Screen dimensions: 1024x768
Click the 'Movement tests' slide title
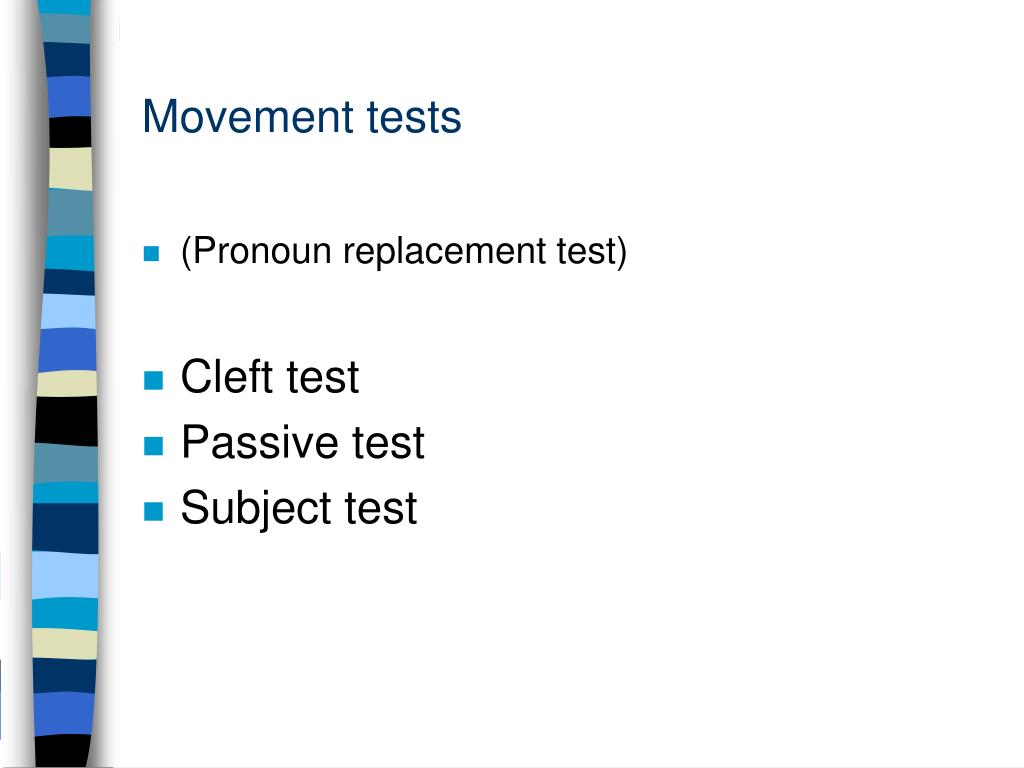pyautogui.click(x=302, y=117)
